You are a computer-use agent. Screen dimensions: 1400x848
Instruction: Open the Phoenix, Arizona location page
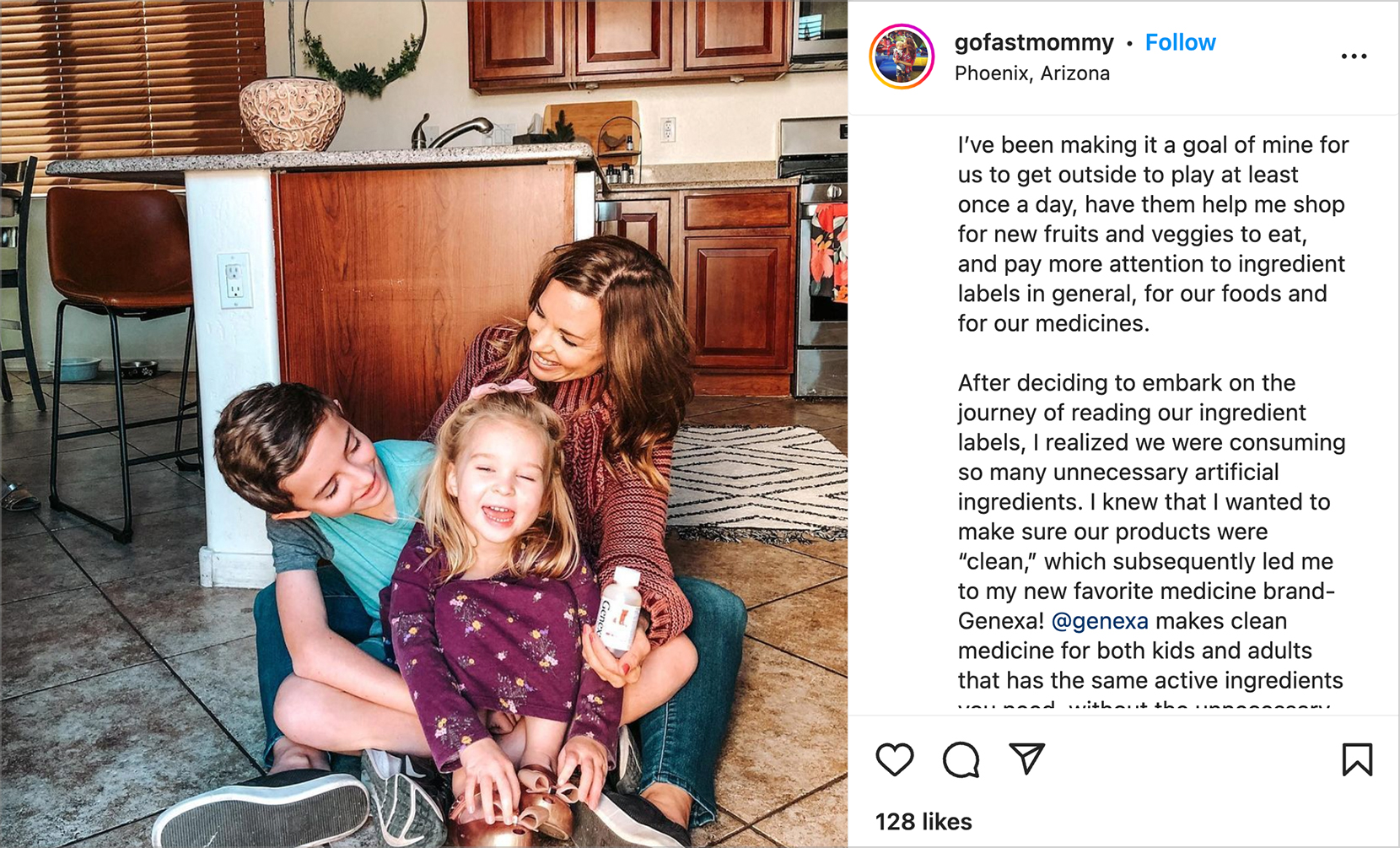(1031, 73)
